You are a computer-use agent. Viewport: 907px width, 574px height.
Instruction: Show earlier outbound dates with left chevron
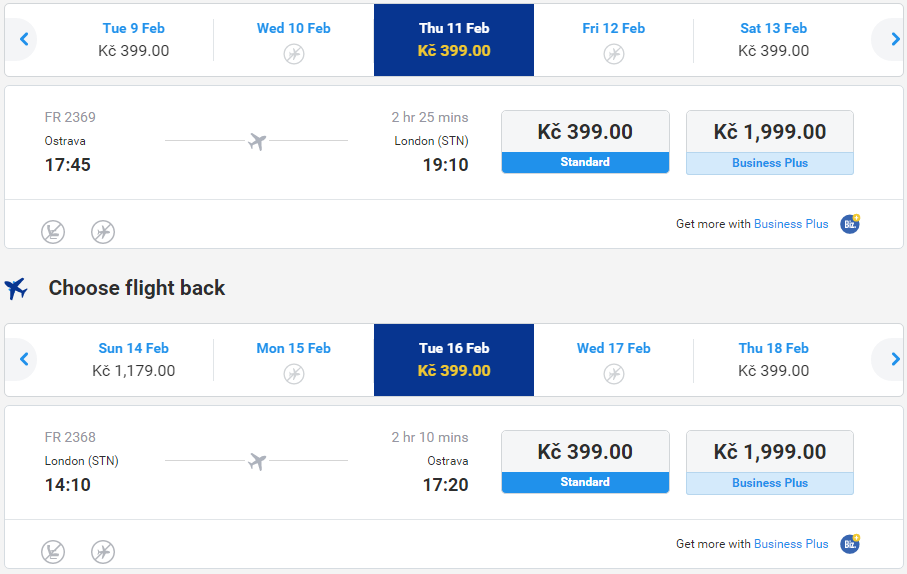pyautogui.click(x=23, y=39)
